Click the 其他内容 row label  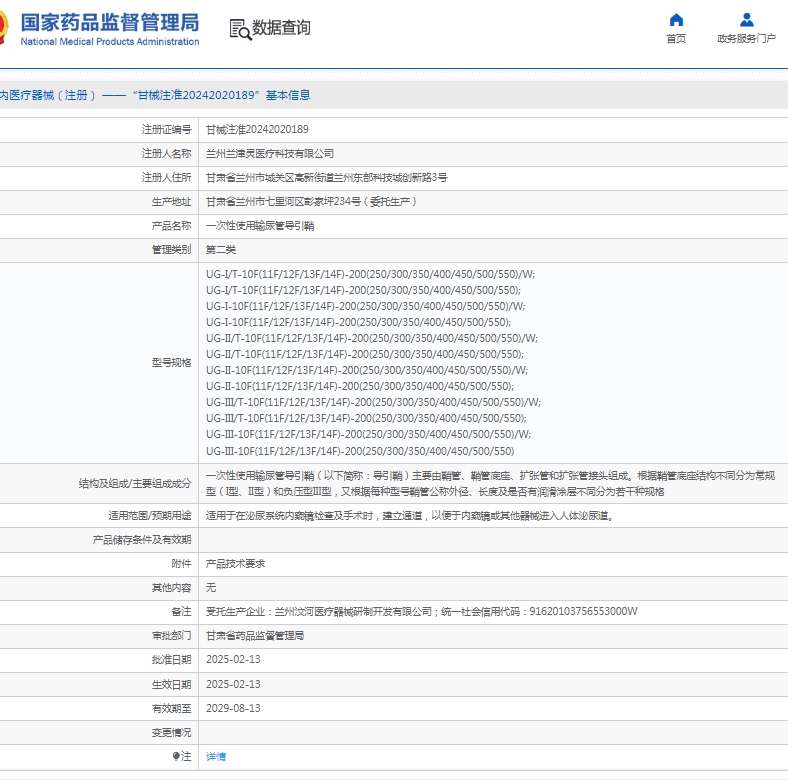(171, 588)
